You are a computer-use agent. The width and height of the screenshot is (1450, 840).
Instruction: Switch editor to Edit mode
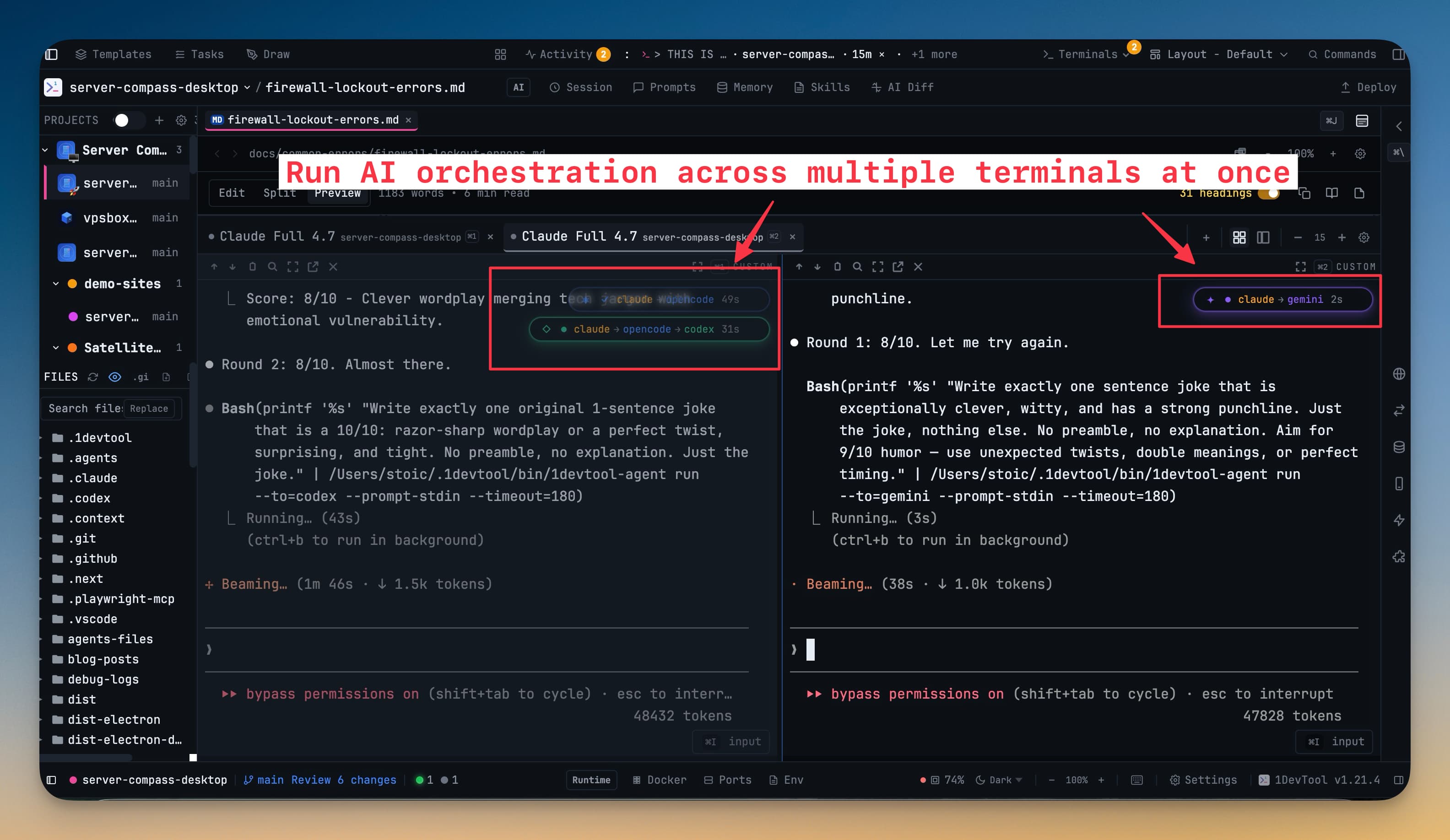click(231, 193)
